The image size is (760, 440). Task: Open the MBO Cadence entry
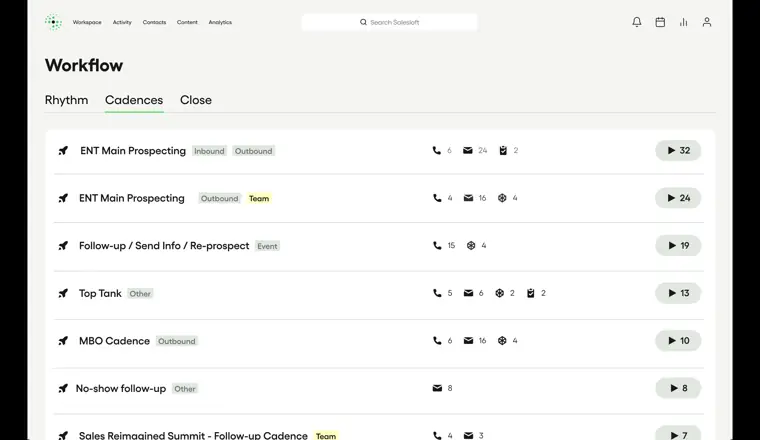click(x=114, y=341)
